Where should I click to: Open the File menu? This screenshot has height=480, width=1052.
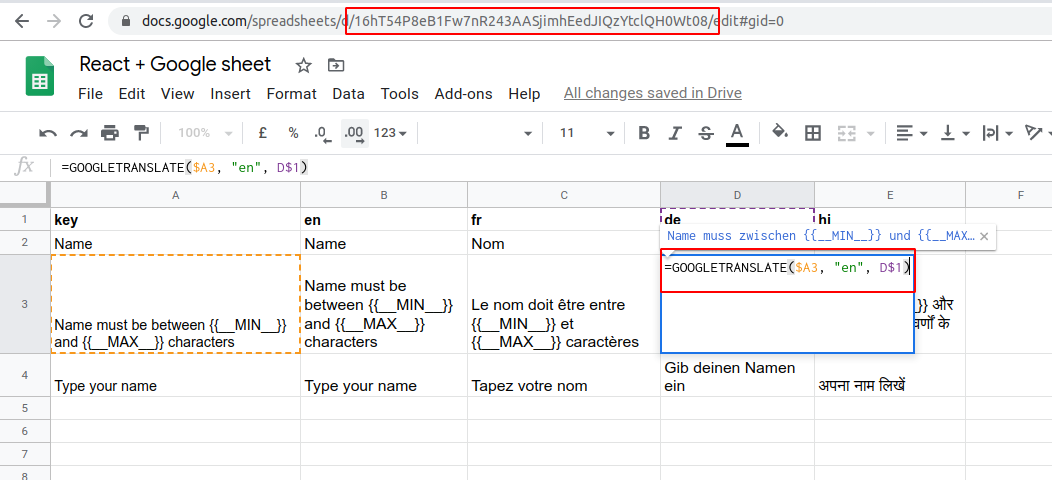point(91,94)
